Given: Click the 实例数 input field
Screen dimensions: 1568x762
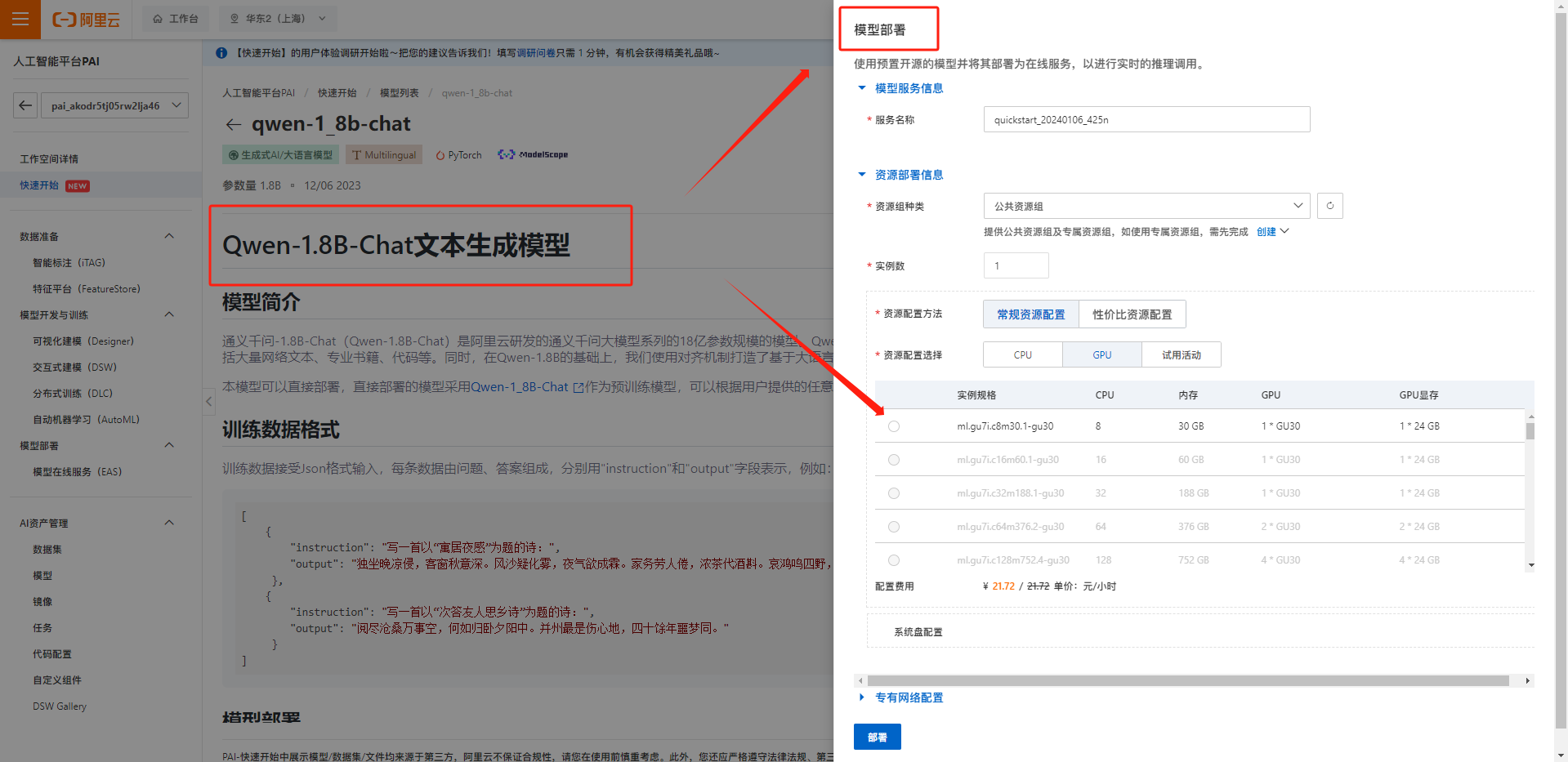Looking at the screenshot, I should (1016, 265).
